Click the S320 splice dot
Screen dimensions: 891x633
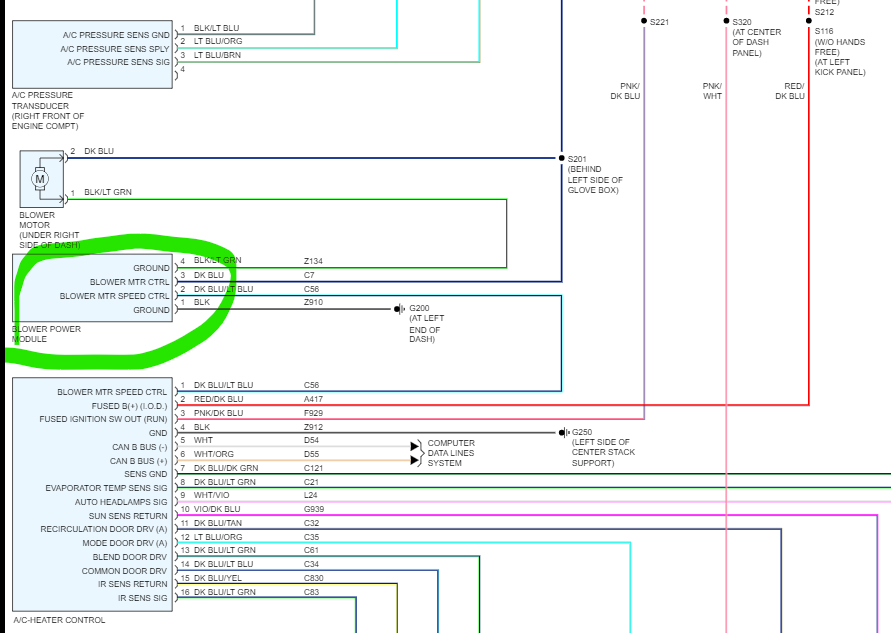(x=726, y=21)
